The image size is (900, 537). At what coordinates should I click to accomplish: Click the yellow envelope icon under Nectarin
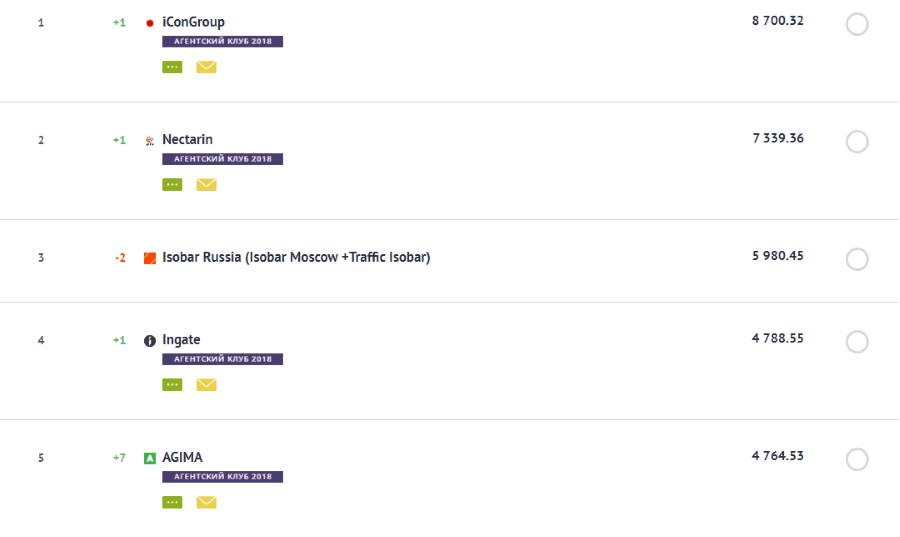tap(206, 184)
